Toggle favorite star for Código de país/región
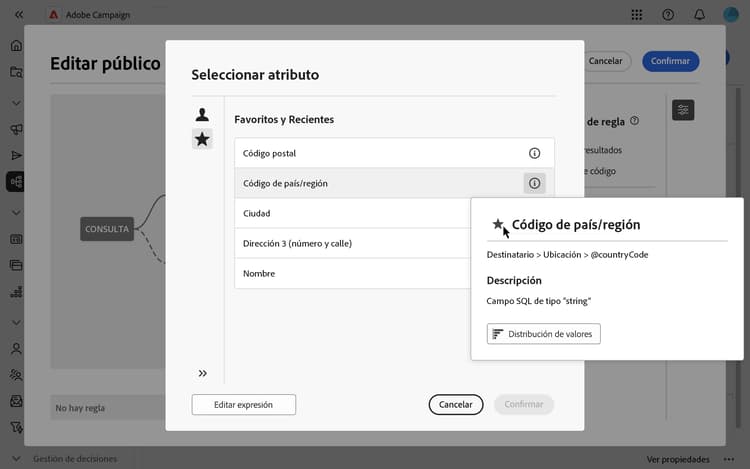750x469 pixels. [x=498, y=224]
